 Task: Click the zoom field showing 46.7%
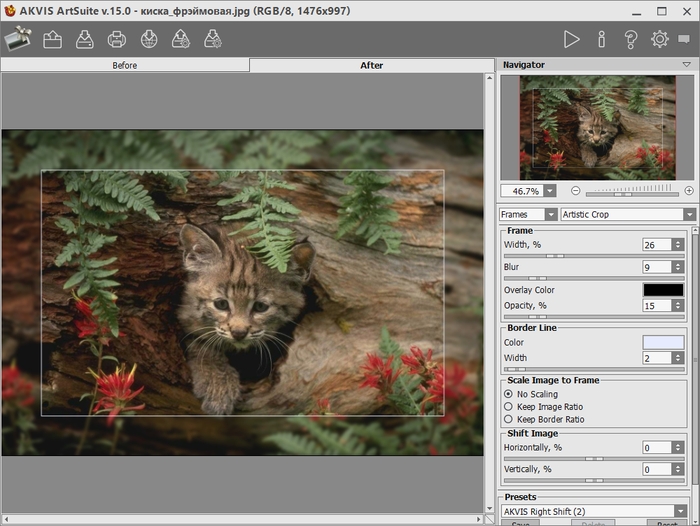[522, 191]
